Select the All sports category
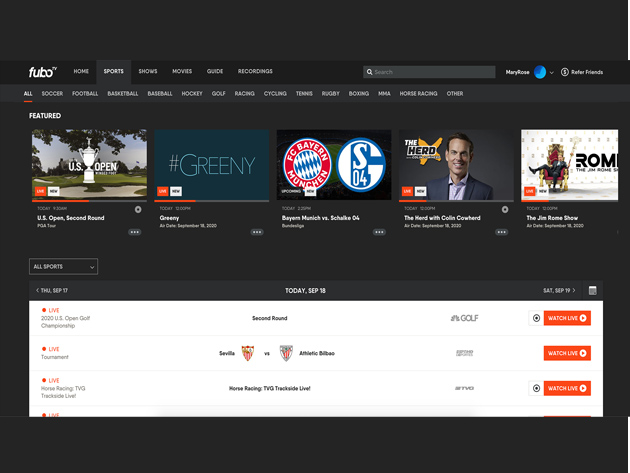This screenshot has height=473, width=630. pos(28,94)
